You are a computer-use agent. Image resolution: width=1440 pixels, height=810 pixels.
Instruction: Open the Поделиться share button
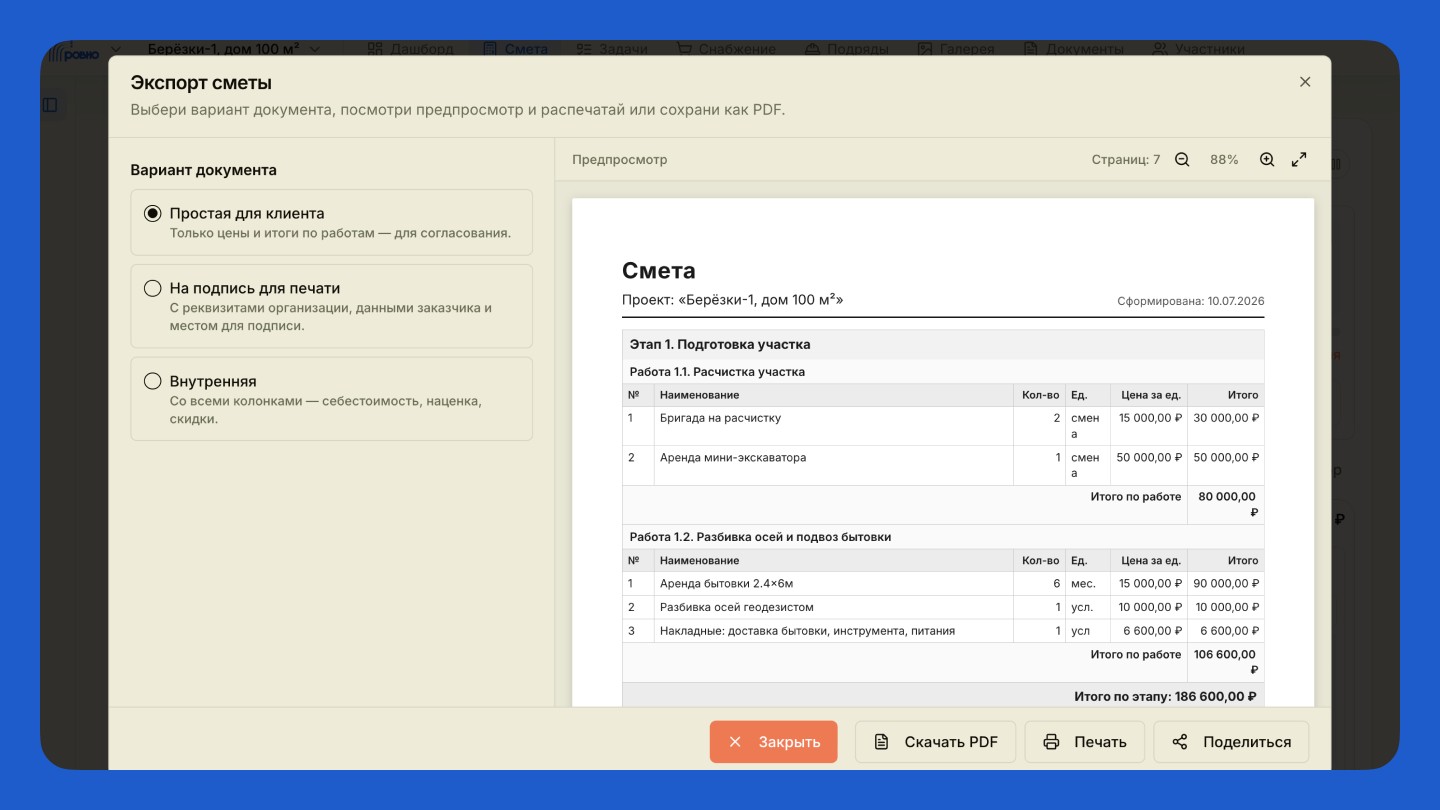[1231, 742]
